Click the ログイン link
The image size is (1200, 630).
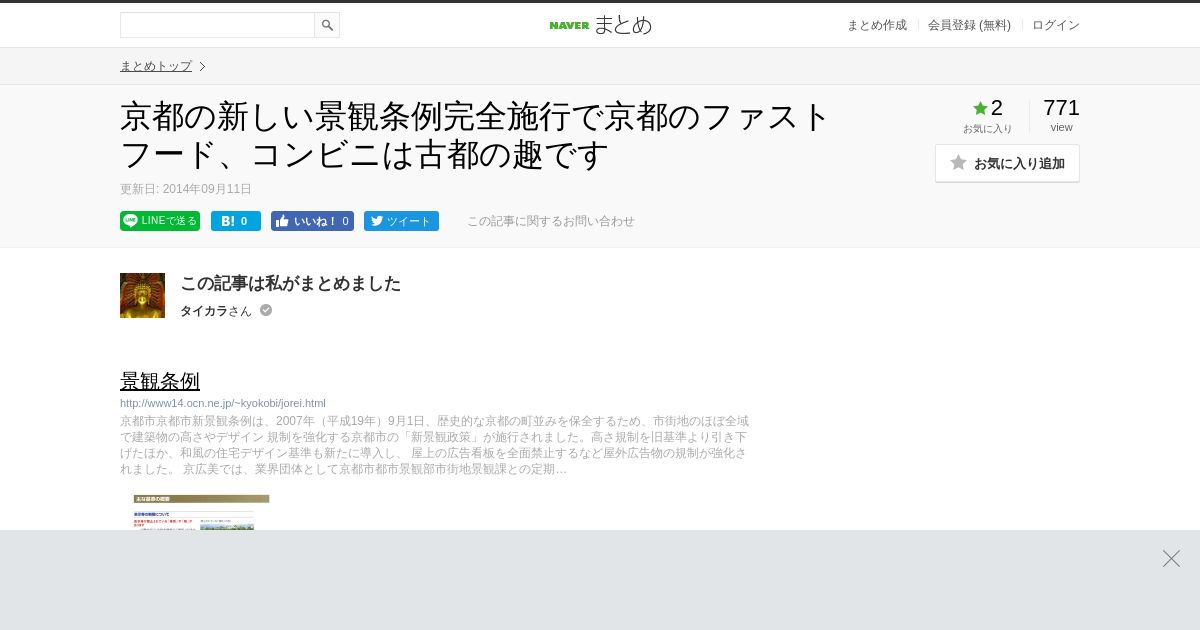1056,25
